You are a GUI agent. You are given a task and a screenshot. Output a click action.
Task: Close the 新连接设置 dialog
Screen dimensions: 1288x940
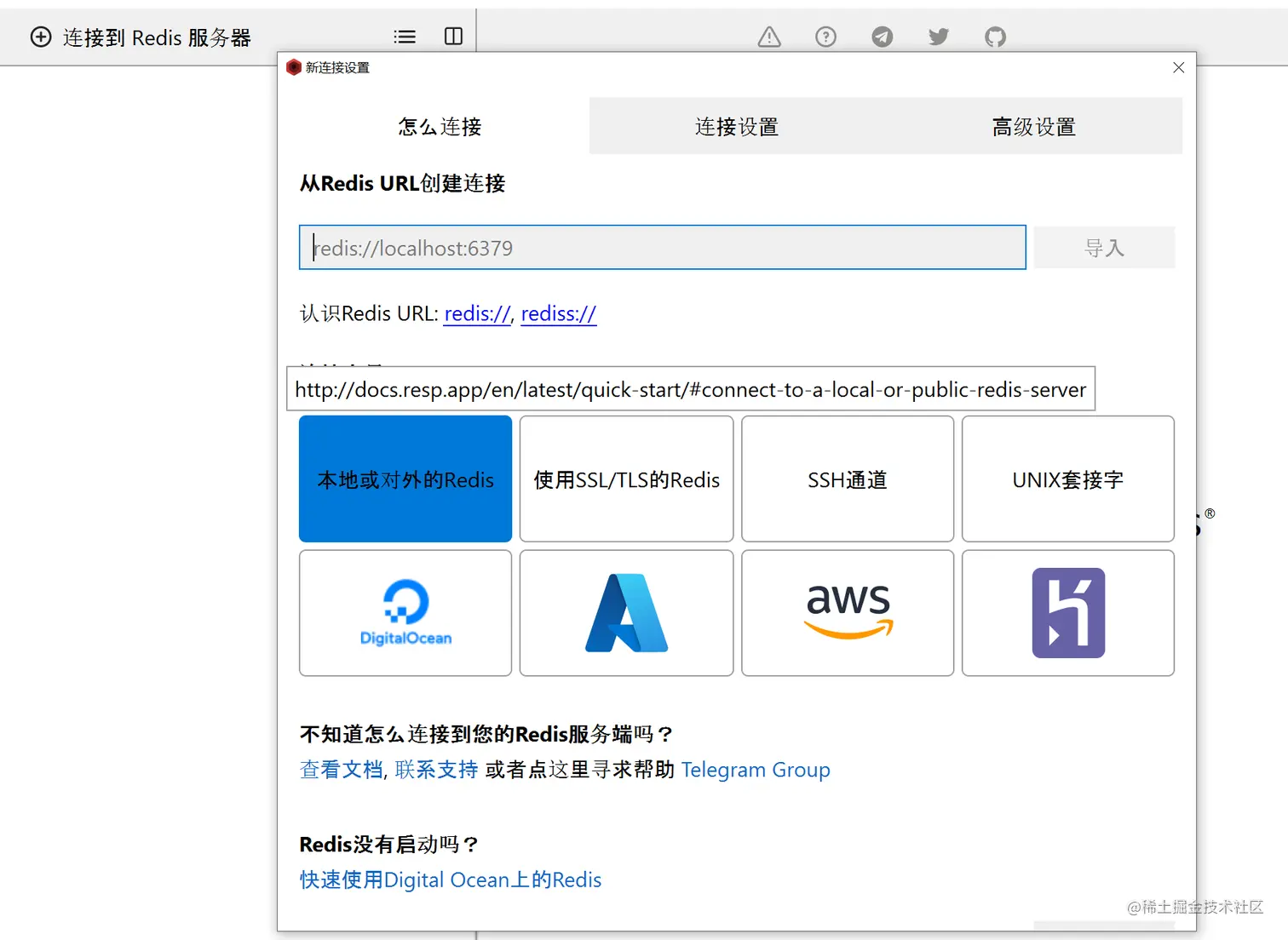coord(1178,67)
